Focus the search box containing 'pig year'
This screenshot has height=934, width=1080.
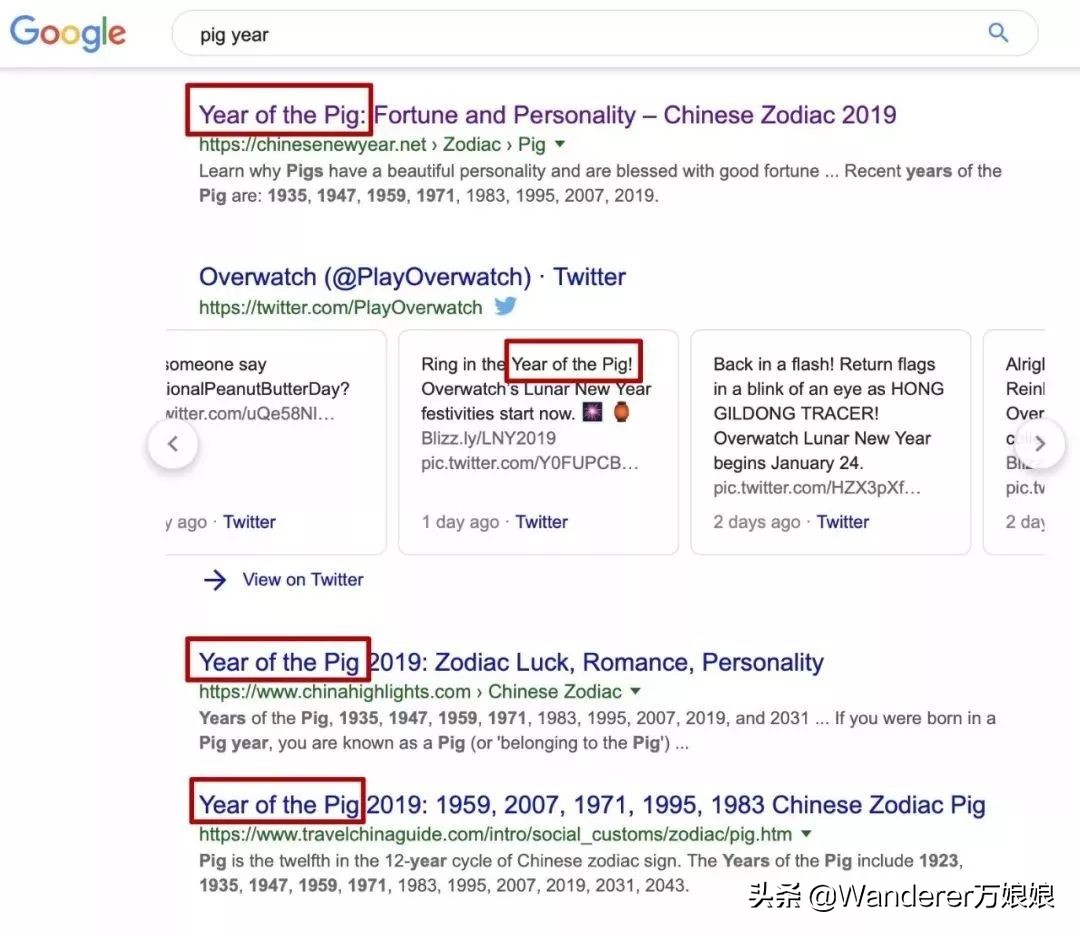pyautogui.click(x=605, y=33)
